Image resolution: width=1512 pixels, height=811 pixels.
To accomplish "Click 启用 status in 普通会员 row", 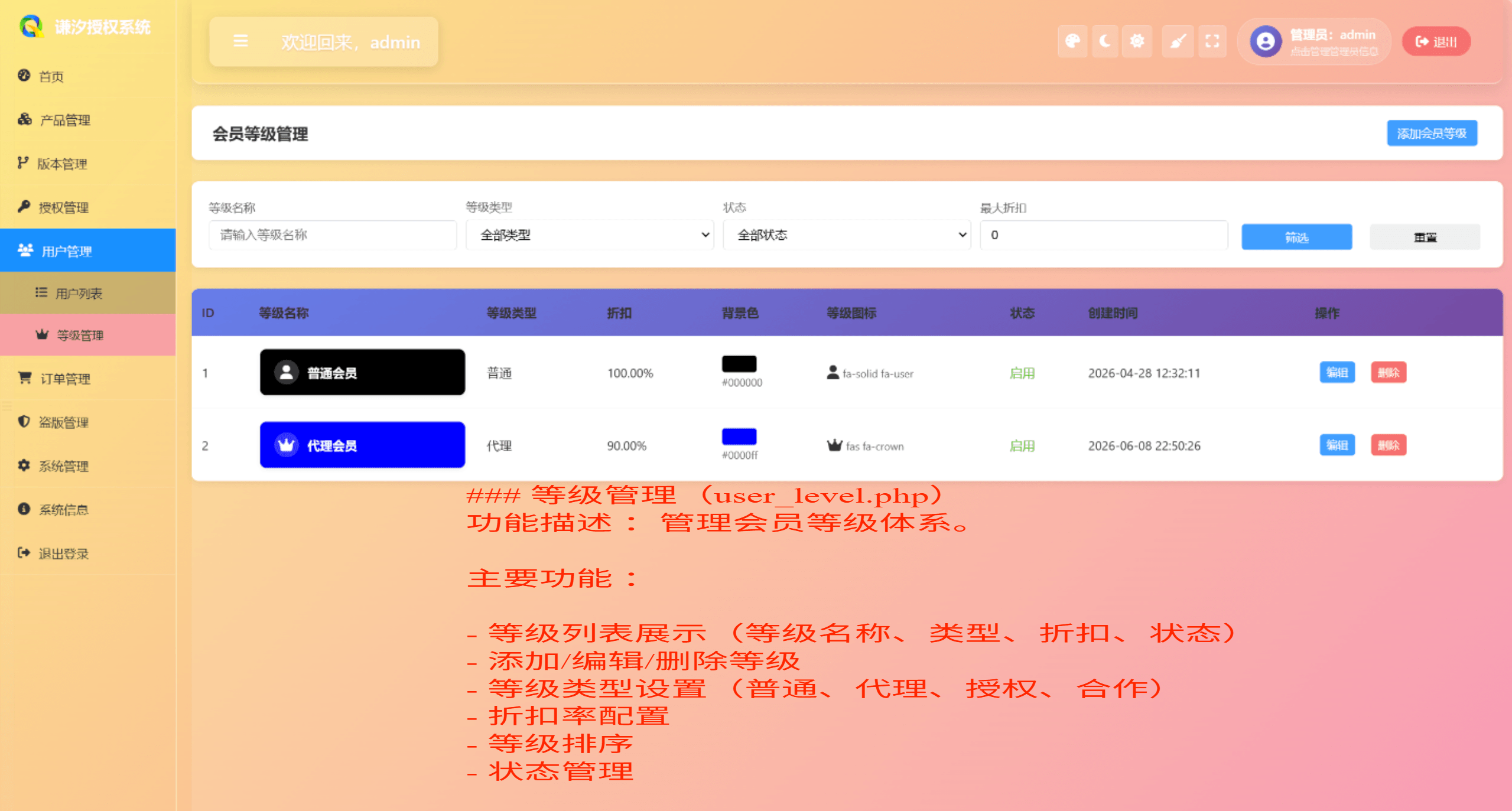I will click(1022, 373).
